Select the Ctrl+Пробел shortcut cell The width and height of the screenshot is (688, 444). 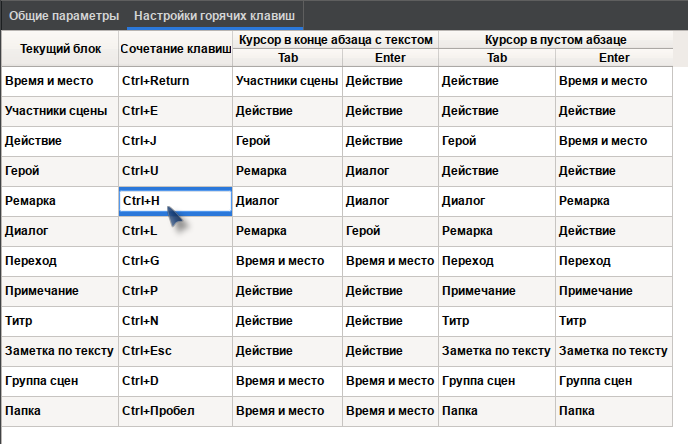(x=176, y=411)
